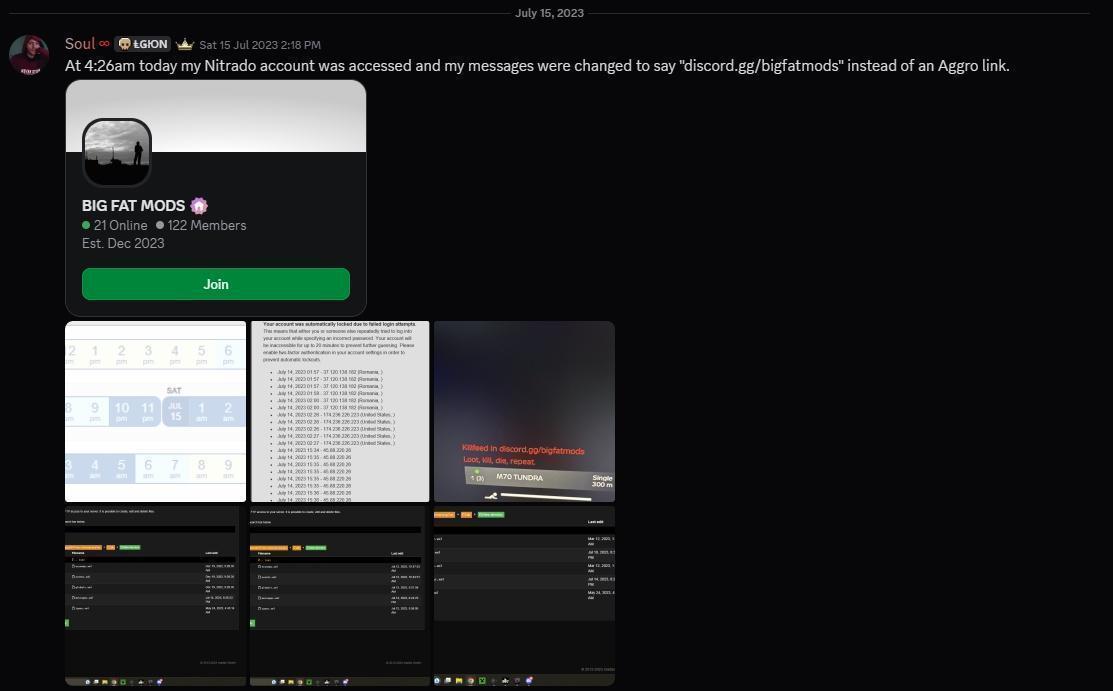Image resolution: width=1113 pixels, height=691 pixels.
Task: Open the account locked login attempts image
Action: coord(339,411)
